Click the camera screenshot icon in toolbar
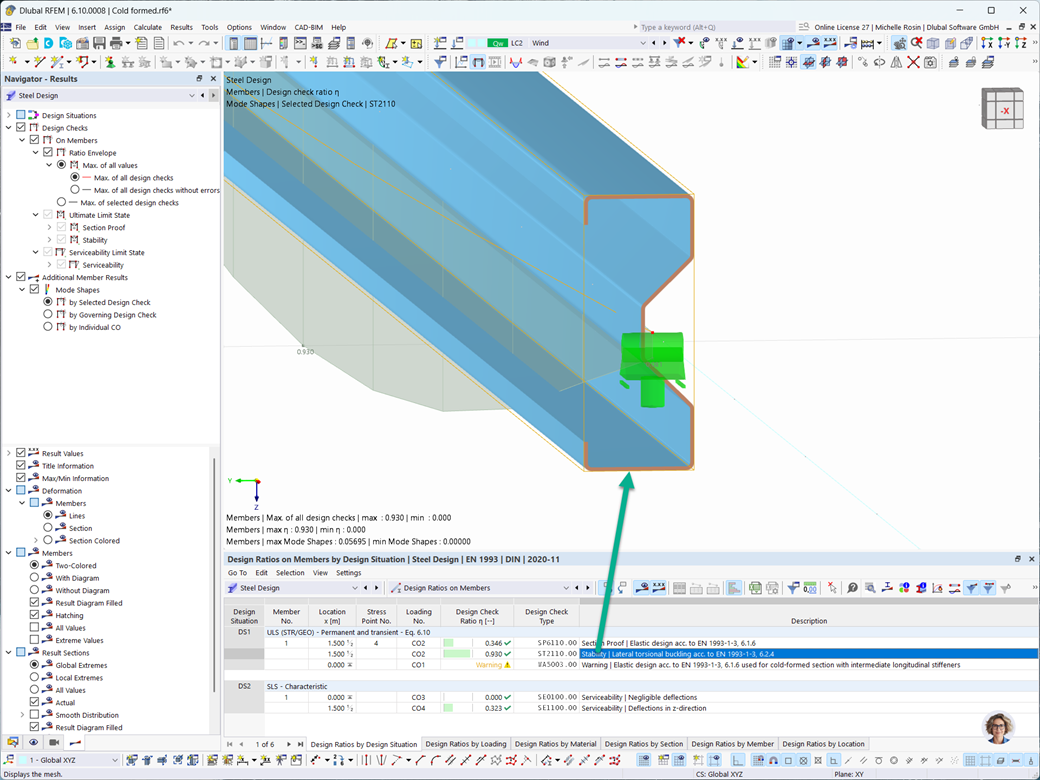The width and height of the screenshot is (1040, 780). pos(931,62)
